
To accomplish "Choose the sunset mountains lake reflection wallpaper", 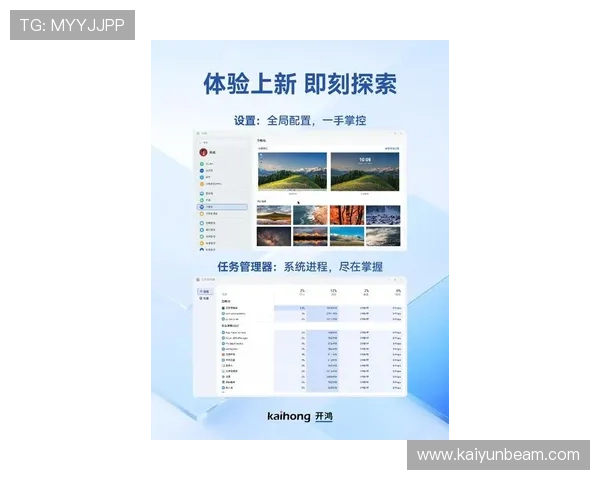I will click(x=310, y=236).
